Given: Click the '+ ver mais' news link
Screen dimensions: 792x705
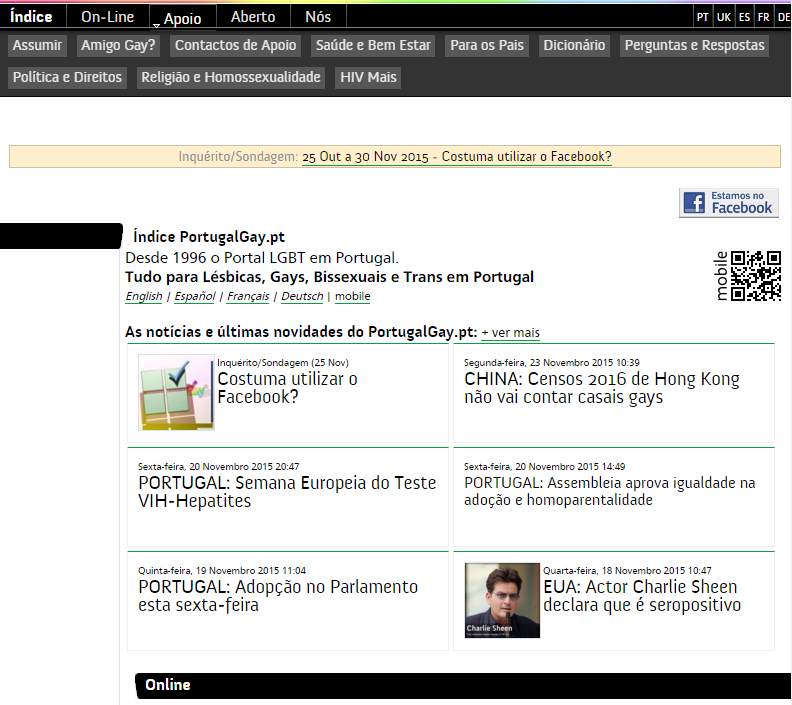Looking at the screenshot, I should 510,332.
